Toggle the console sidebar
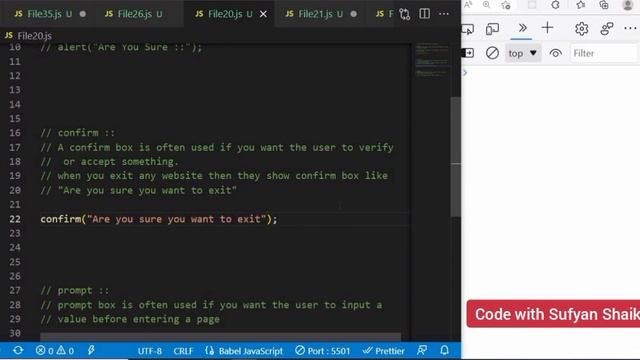Viewport: 640px width, 360px height. (468, 53)
